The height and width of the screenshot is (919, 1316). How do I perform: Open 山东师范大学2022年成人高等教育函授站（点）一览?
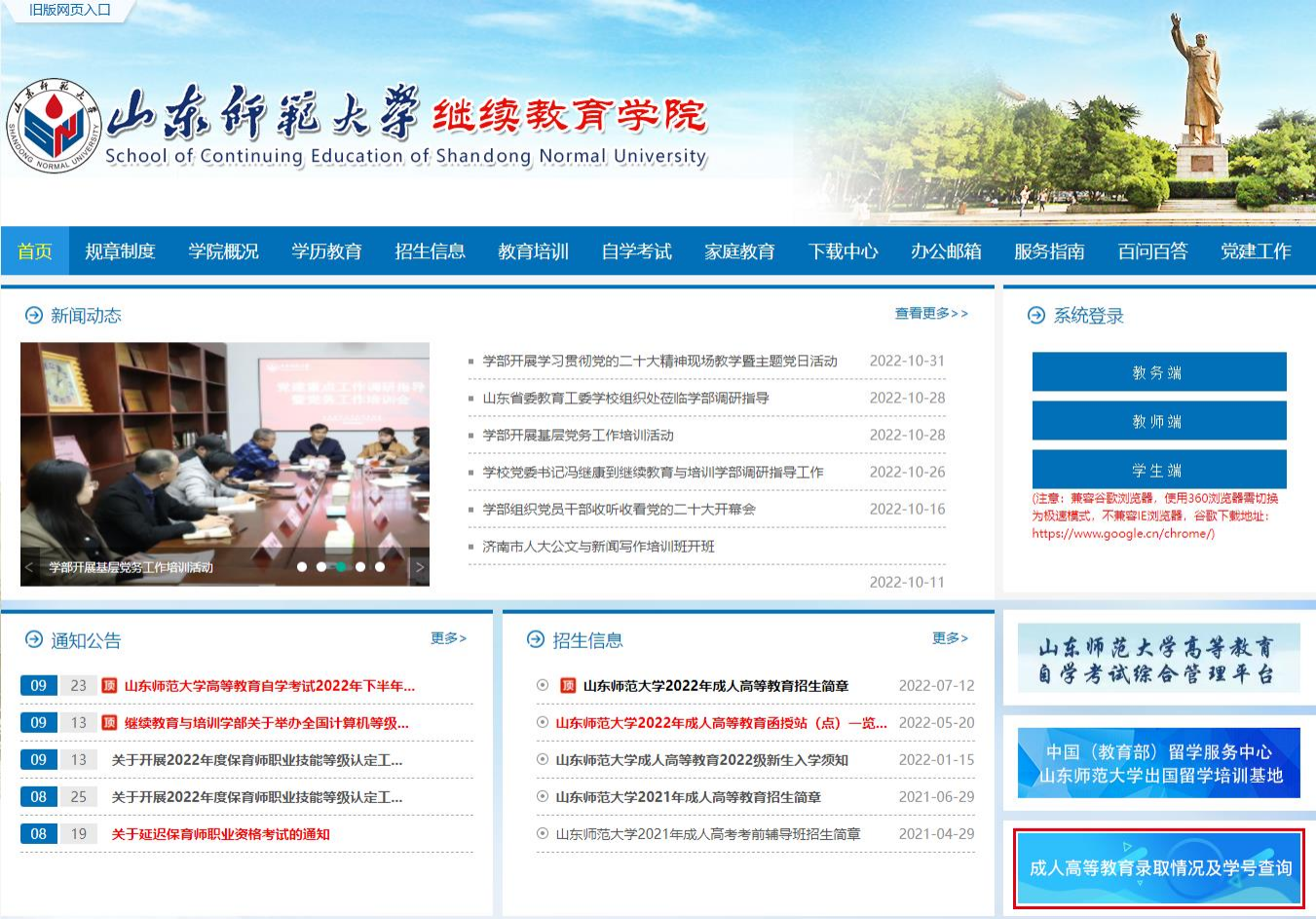[x=721, y=723]
